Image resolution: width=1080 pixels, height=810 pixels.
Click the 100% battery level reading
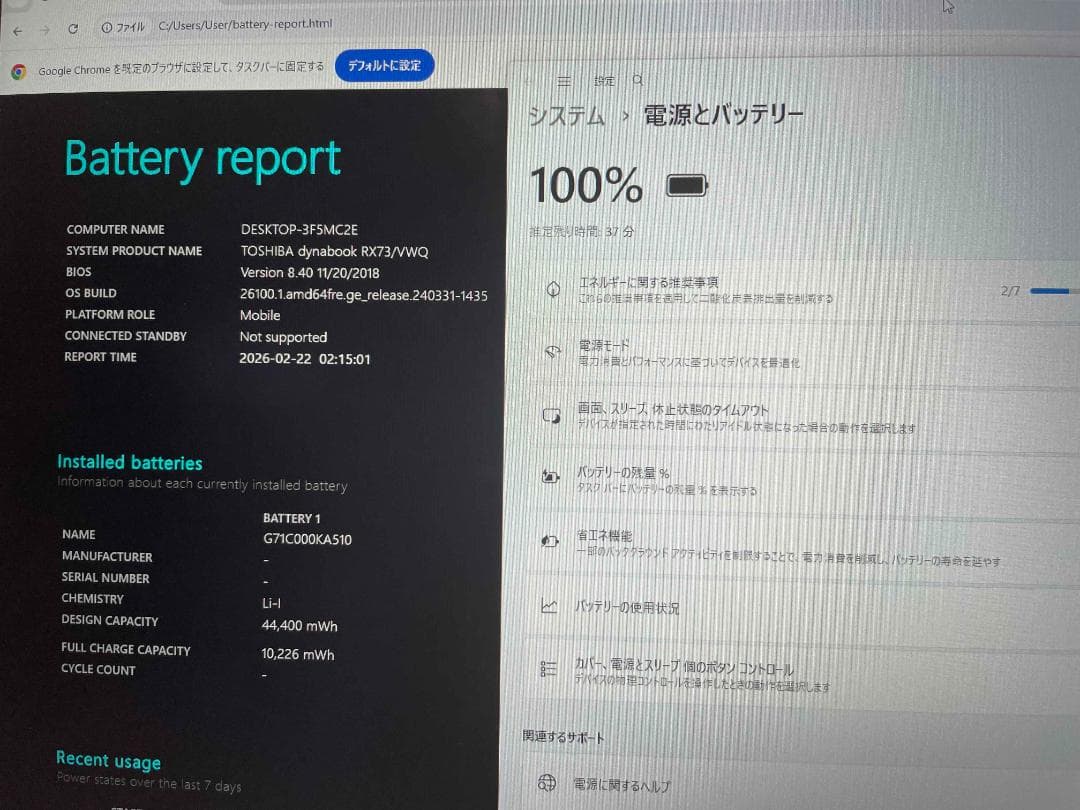tap(586, 185)
